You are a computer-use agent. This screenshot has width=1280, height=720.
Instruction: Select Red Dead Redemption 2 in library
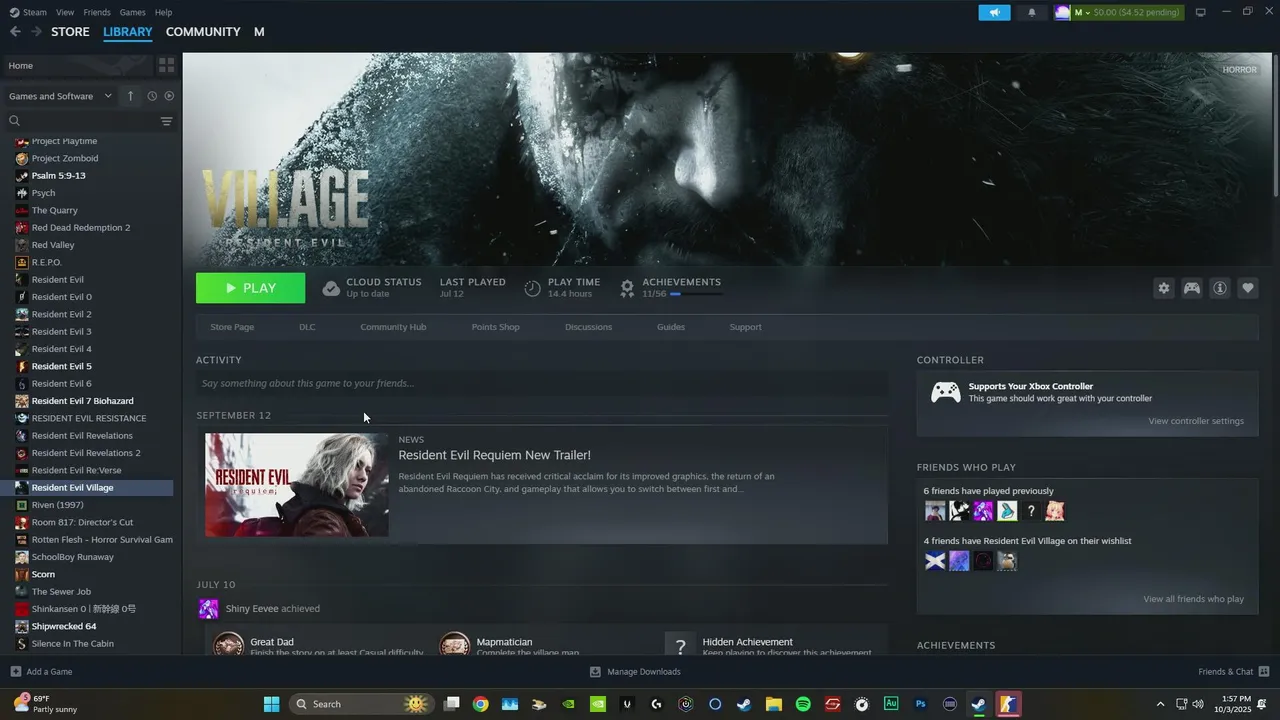click(80, 228)
